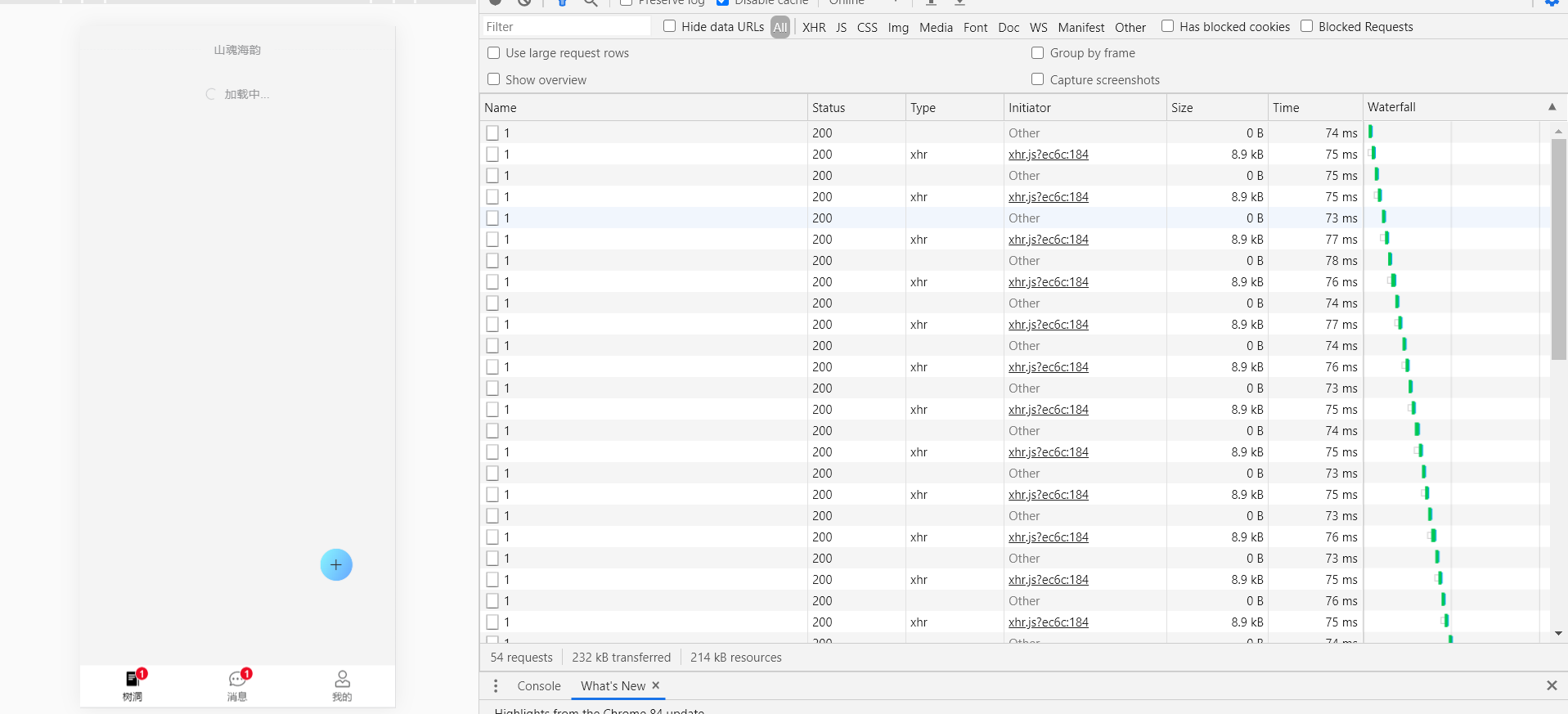The image size is (1568, 714).
Task: Click the 山魂海韵 page title
Action: coord(237,50)
